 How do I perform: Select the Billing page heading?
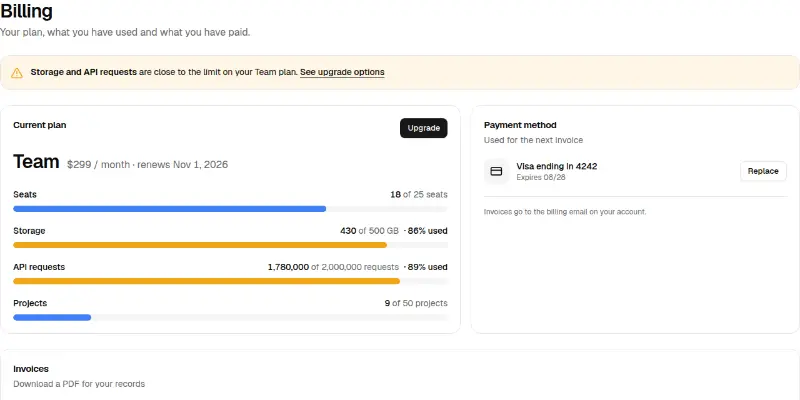26,11
